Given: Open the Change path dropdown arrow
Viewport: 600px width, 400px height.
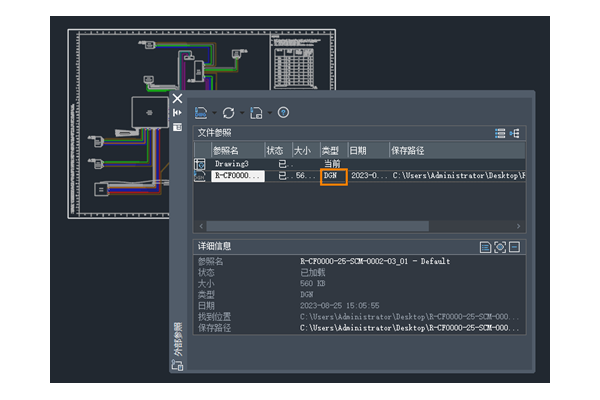Looking at the screenshot, I should (269, 113).
